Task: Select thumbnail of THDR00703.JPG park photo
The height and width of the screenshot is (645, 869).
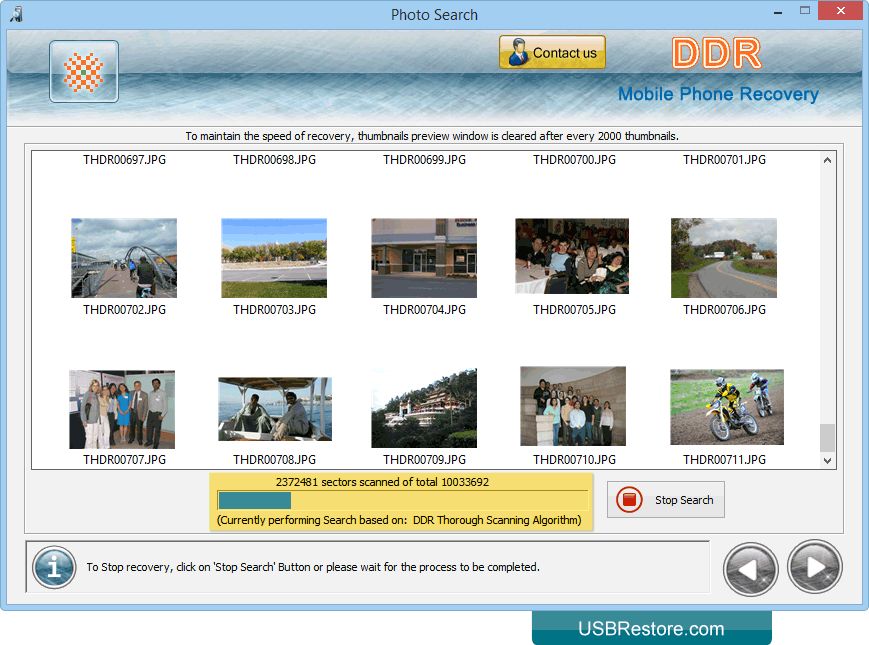Action: pos(274,258)
